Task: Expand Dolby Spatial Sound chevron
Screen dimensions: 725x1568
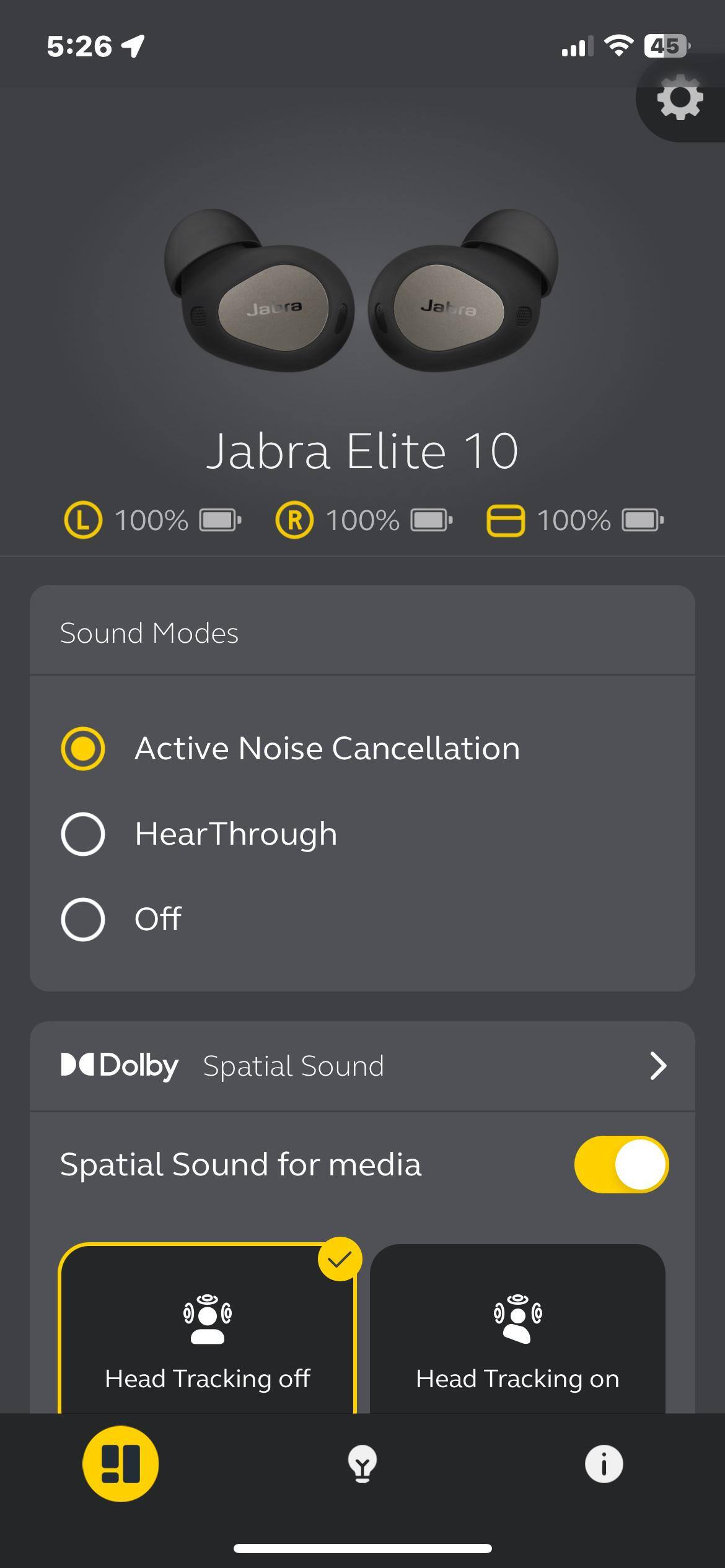Action: coord(657,1066)
